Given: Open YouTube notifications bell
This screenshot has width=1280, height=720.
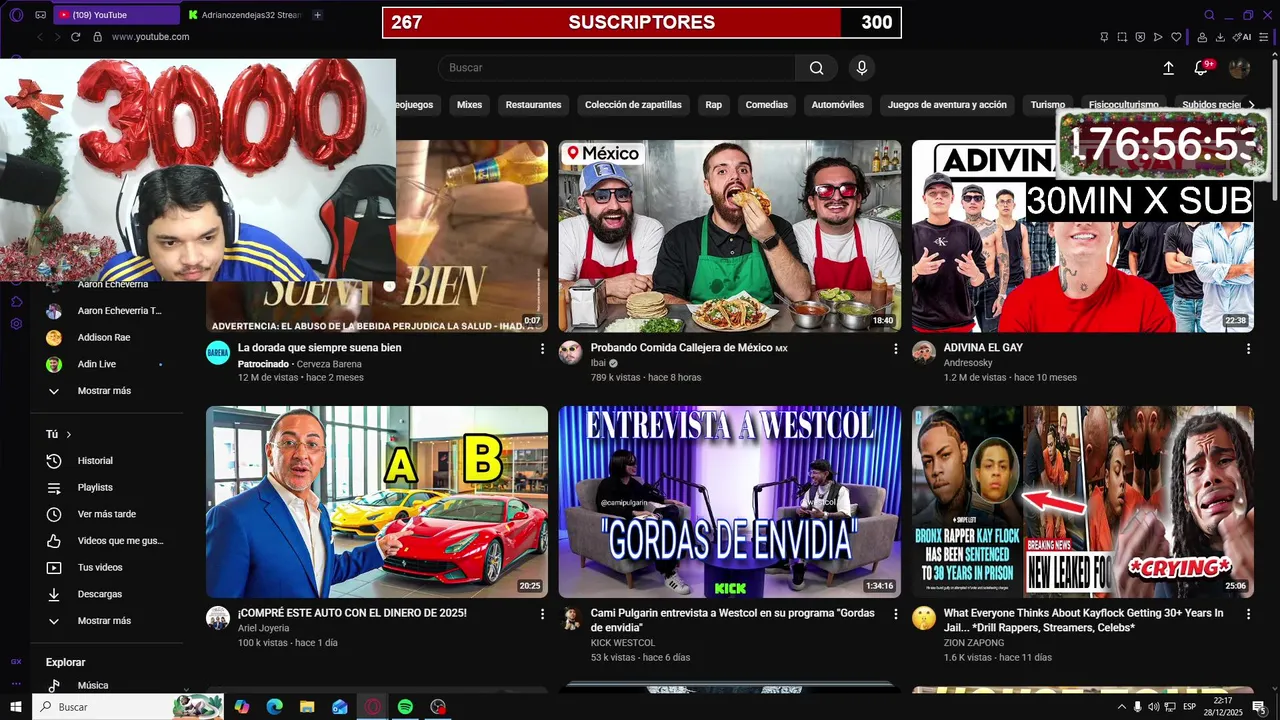Looking at the screenshot, I should 1201,68.
